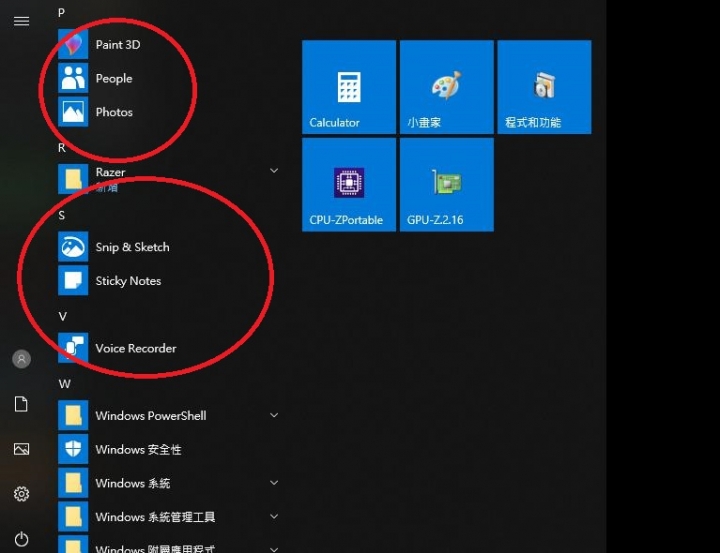This screenshot has width=720, height=553.
Task: Click the Windows 系統管理工具 folder icon
Action: (73, 516)
